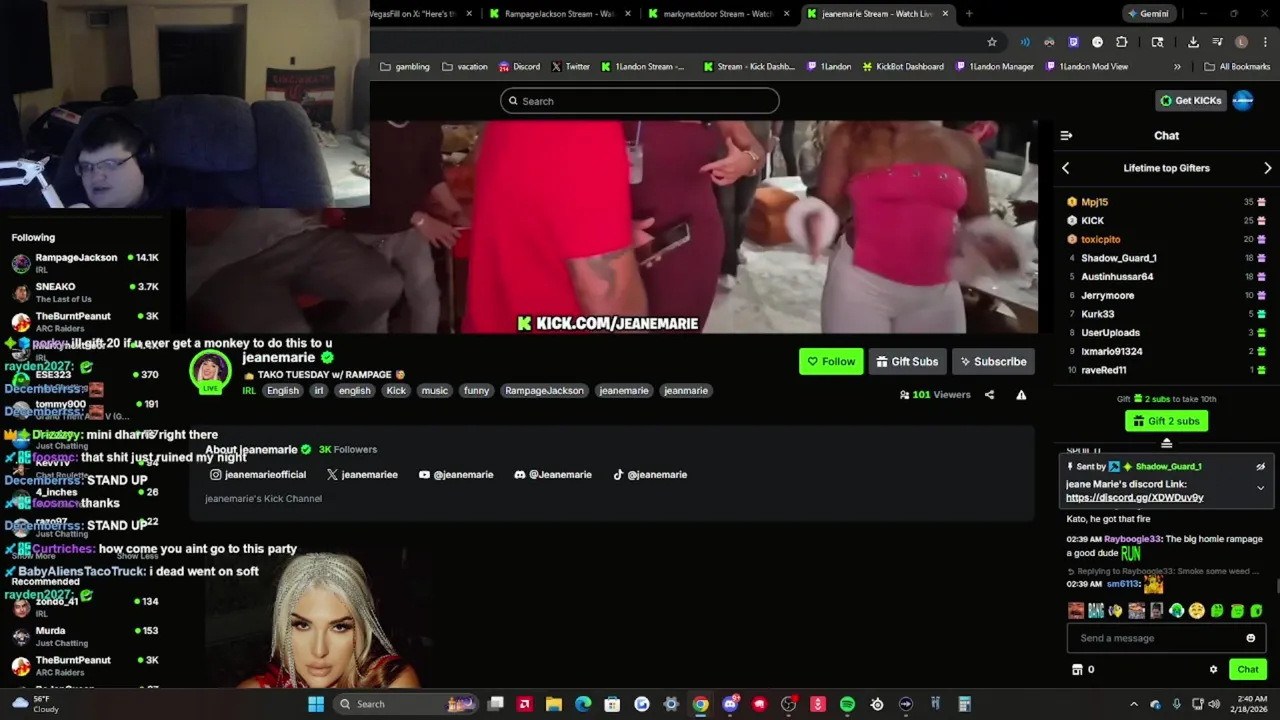Screen dimensions: 1280x720
Task: Open the Chrome Extensions puzzle icon
Action: [1121, 42]
